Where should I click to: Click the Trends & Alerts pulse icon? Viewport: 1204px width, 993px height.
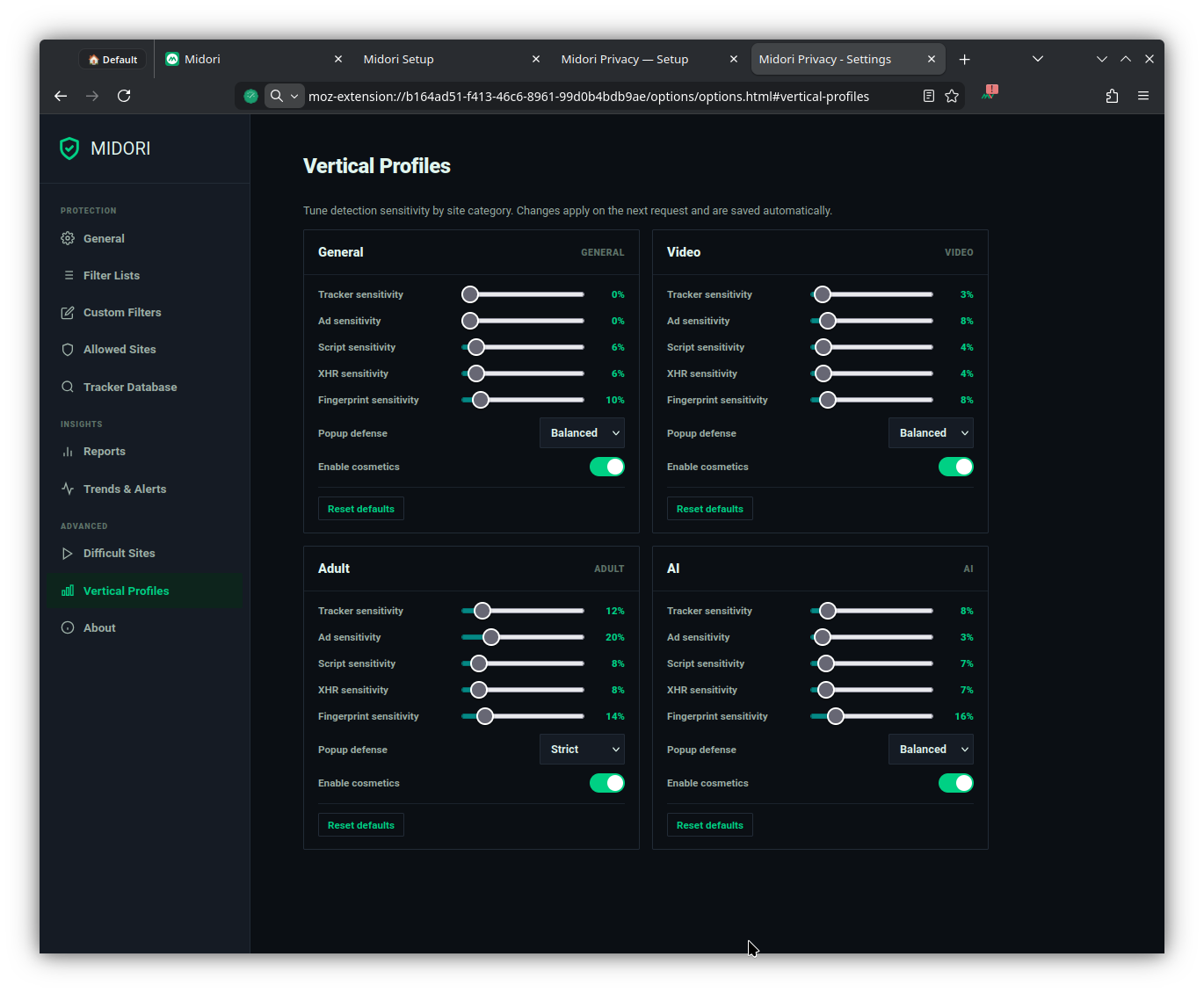pos(68,489)
